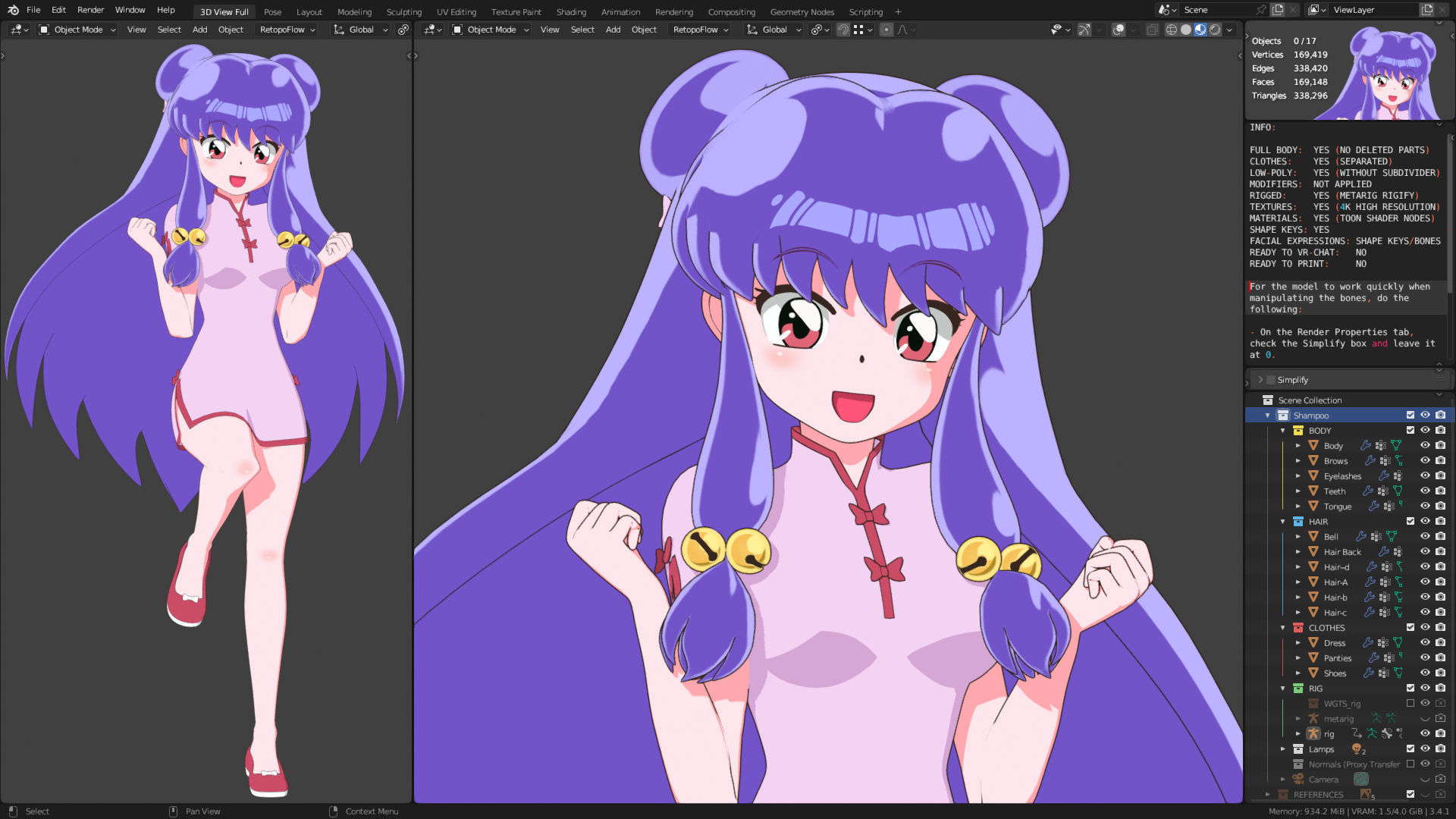Open the Render menu
1456x819 pixels.
pos(90,10)
